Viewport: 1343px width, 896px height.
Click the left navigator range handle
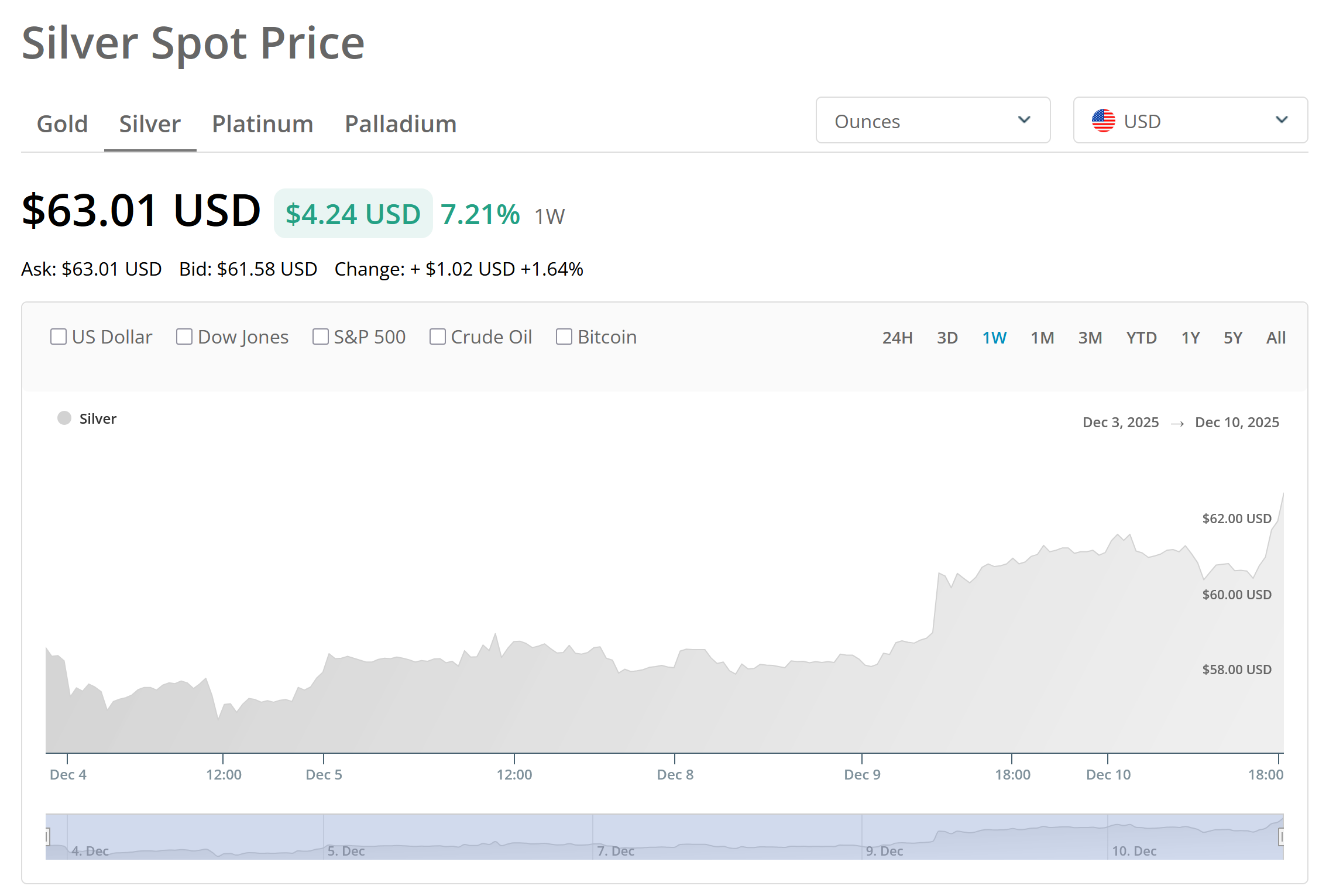coord(47,836)
